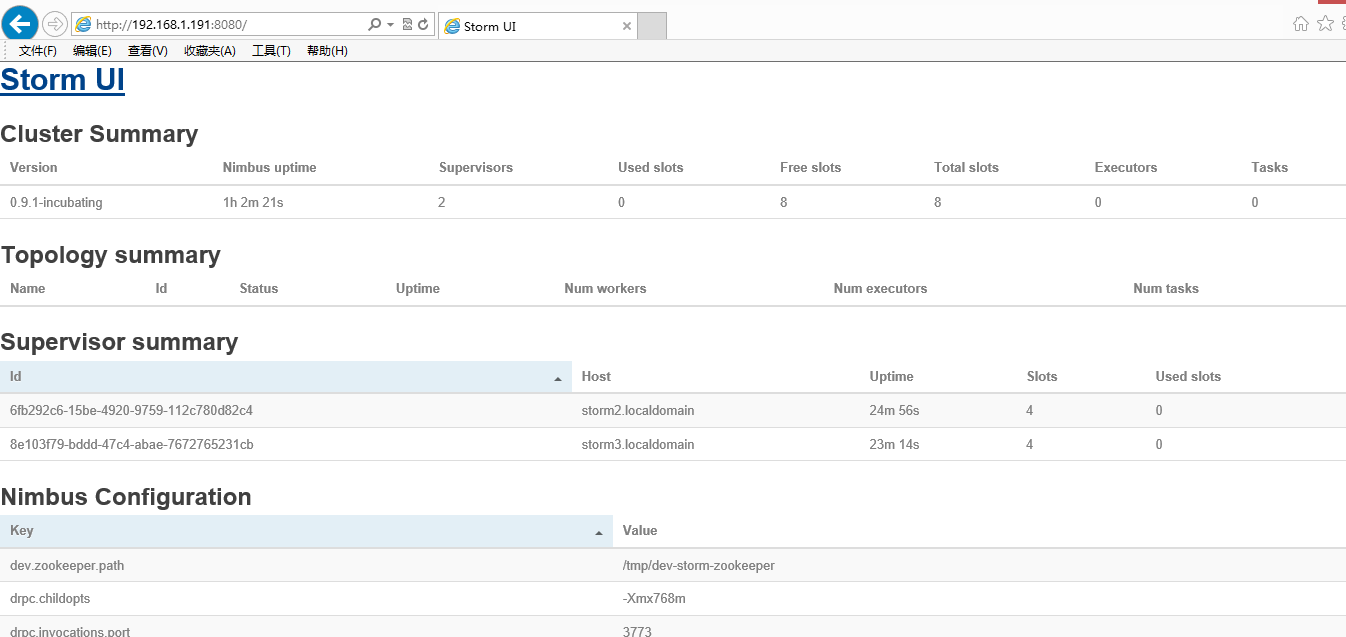This screenshot has width=1346, height=637.
Task: Select supervisor id 8e103f79-bddd-47c4-abae-7672765231cb
Action: point(131,444)
